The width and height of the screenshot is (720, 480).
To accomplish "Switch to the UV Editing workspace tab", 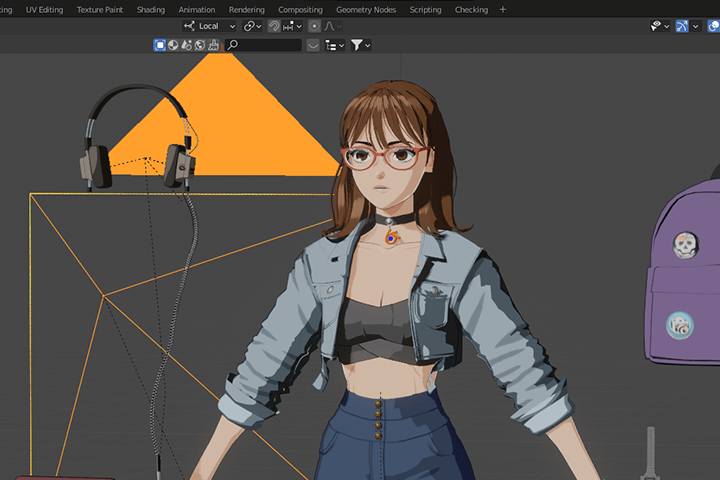I will click(x=45, y=10).
